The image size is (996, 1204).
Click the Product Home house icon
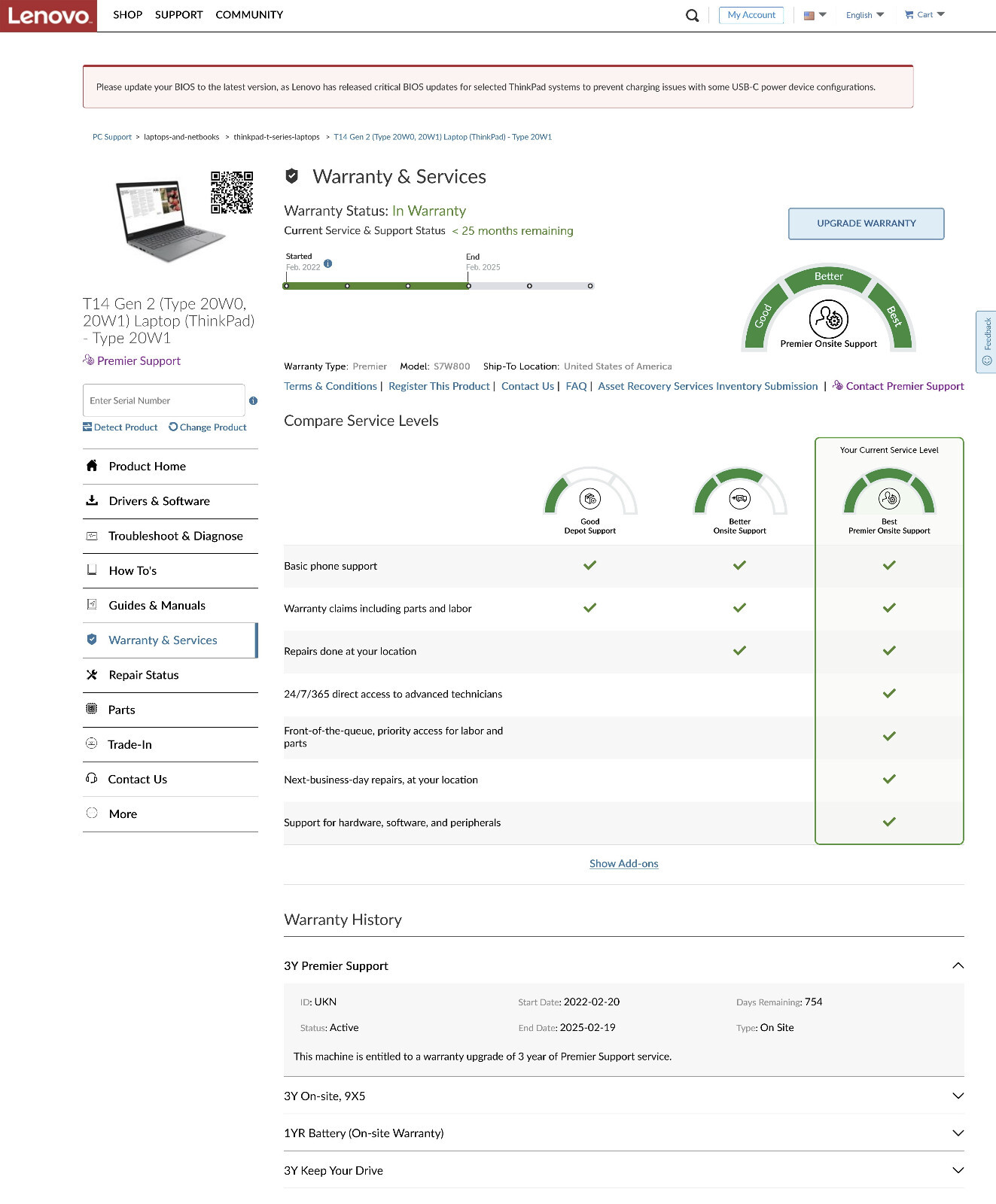coord(92,465)
